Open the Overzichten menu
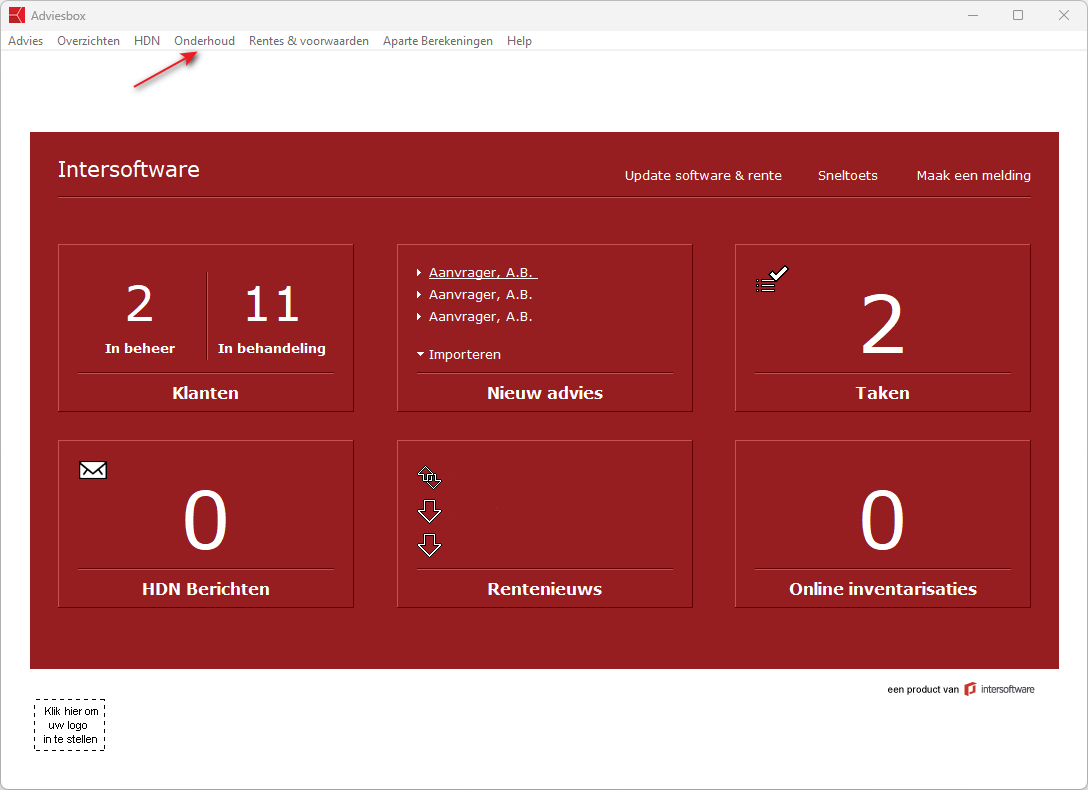 (88, 41)
